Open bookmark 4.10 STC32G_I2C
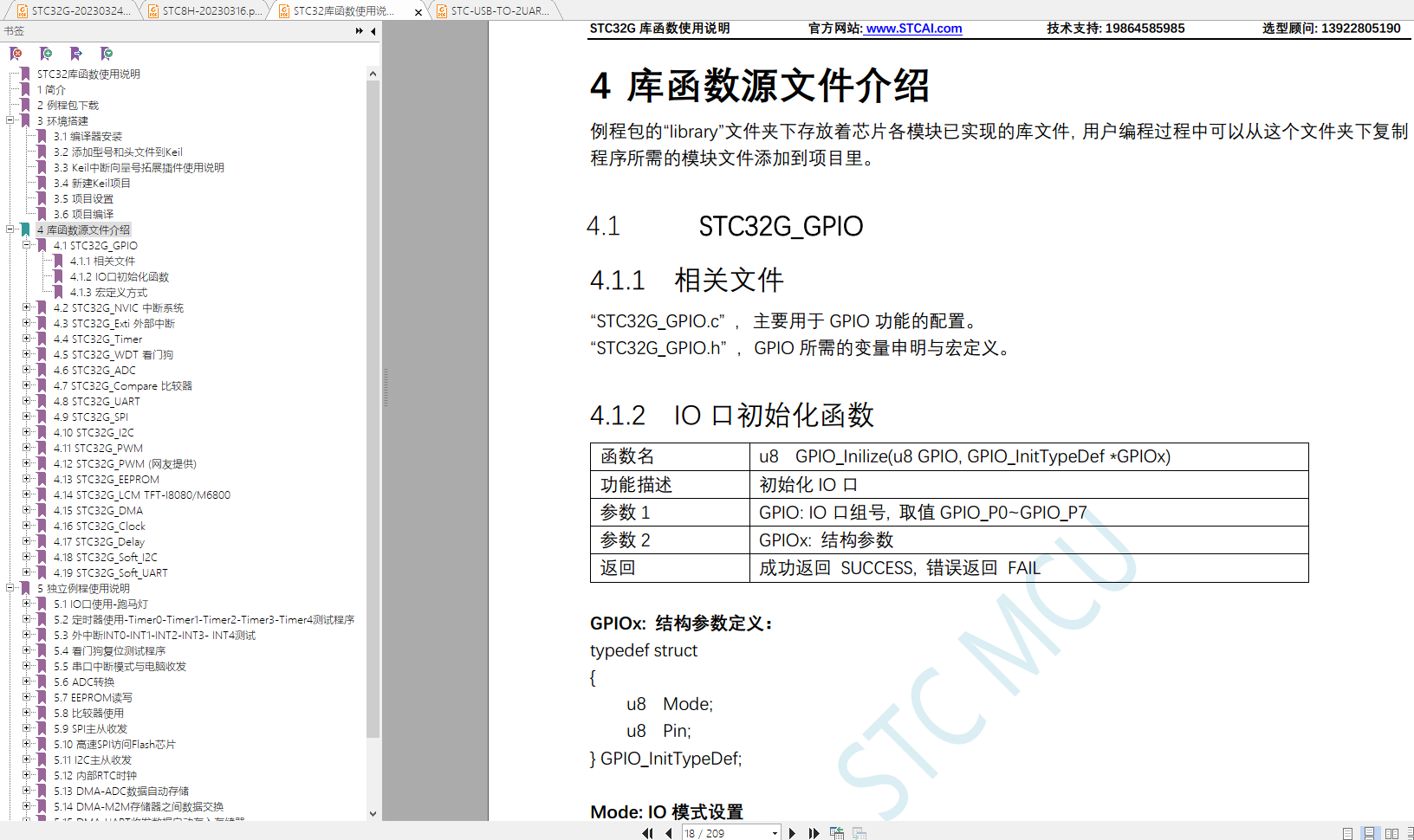Viewport: 1414px width, 840px height. coord(94,433)
